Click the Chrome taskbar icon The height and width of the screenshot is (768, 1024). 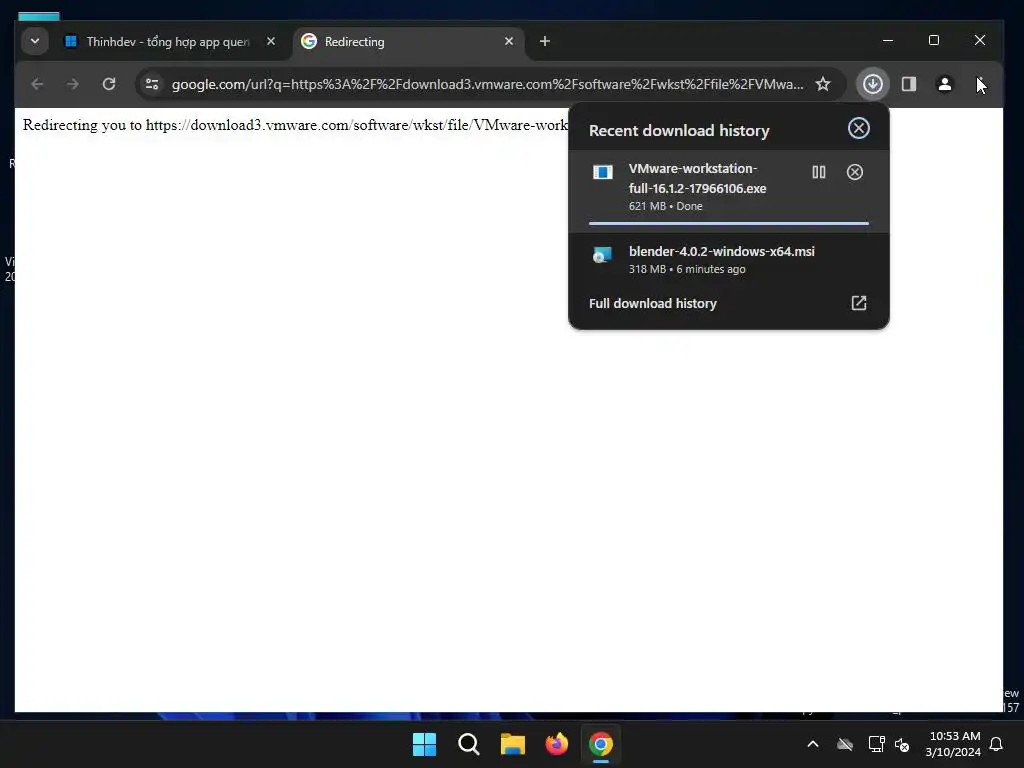tap(600, 744)
